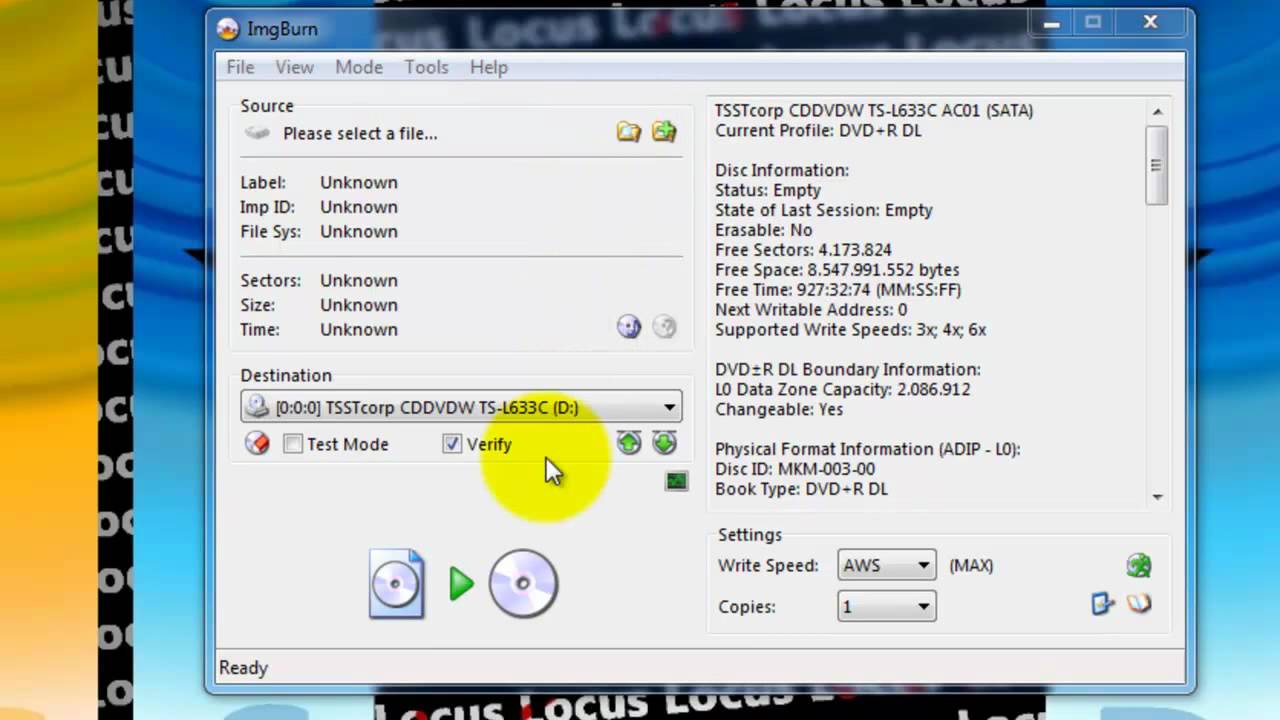The width and height of the screenshot is (1280, 720).
Task: Click the '(MAX)' write speed label
Action: pos(971,565)
